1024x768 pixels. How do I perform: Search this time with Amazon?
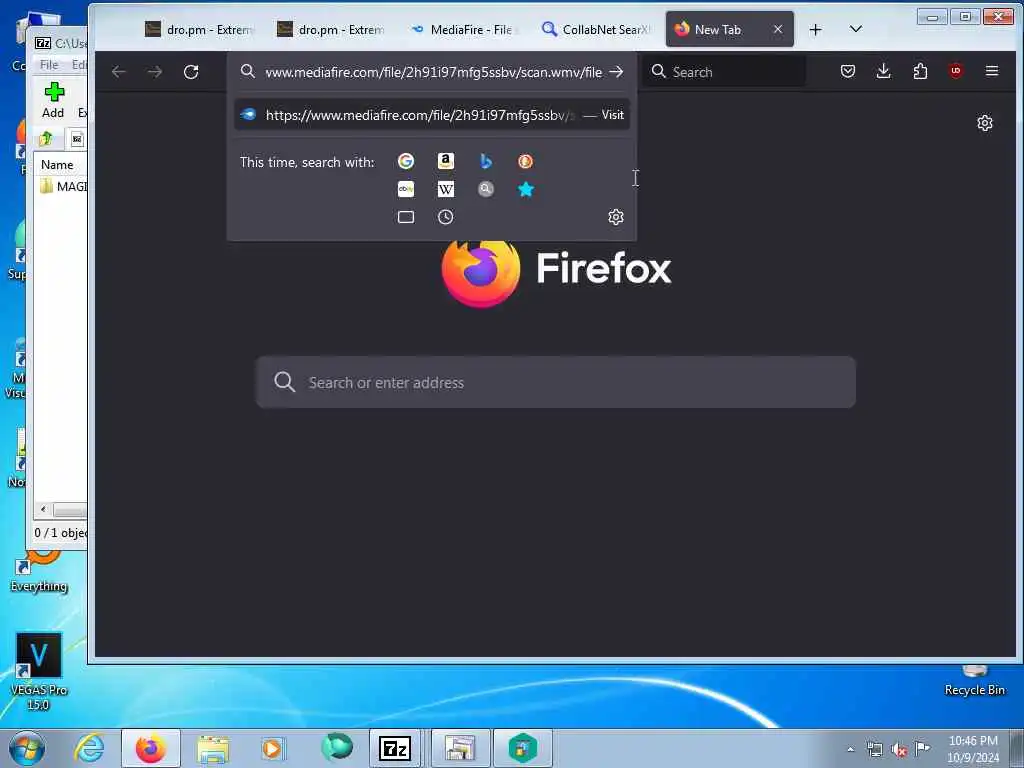click(445, 161)
